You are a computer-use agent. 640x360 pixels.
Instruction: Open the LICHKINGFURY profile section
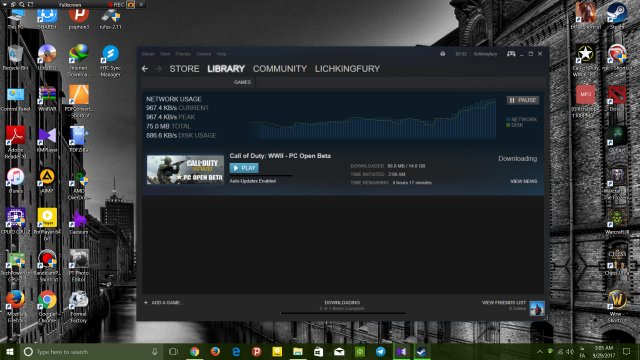347,69
